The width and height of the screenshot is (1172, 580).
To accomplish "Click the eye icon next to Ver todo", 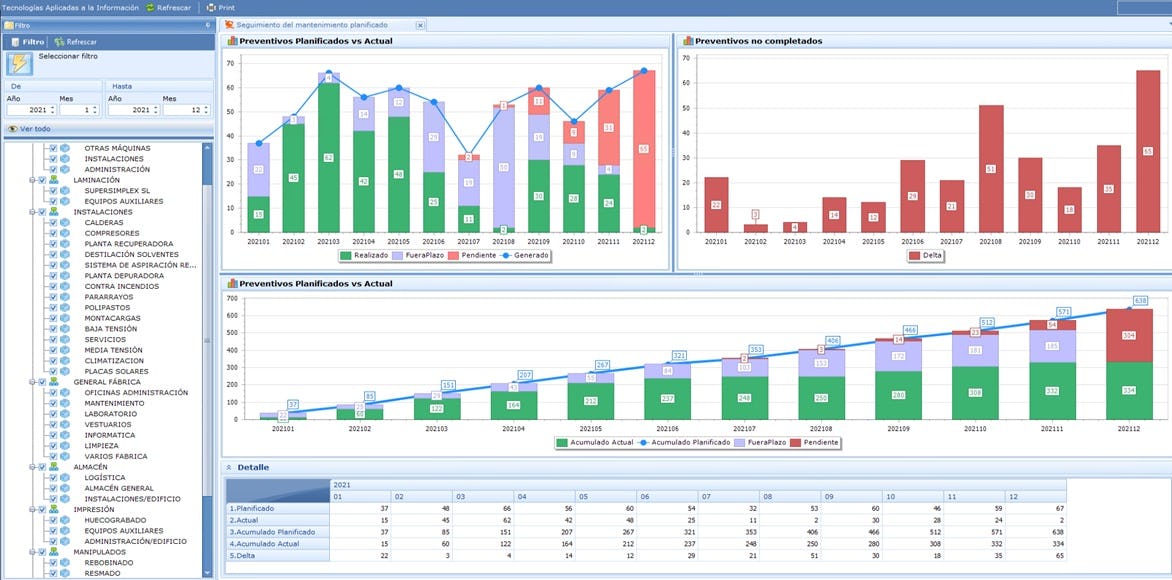I will tap(11, 128).
